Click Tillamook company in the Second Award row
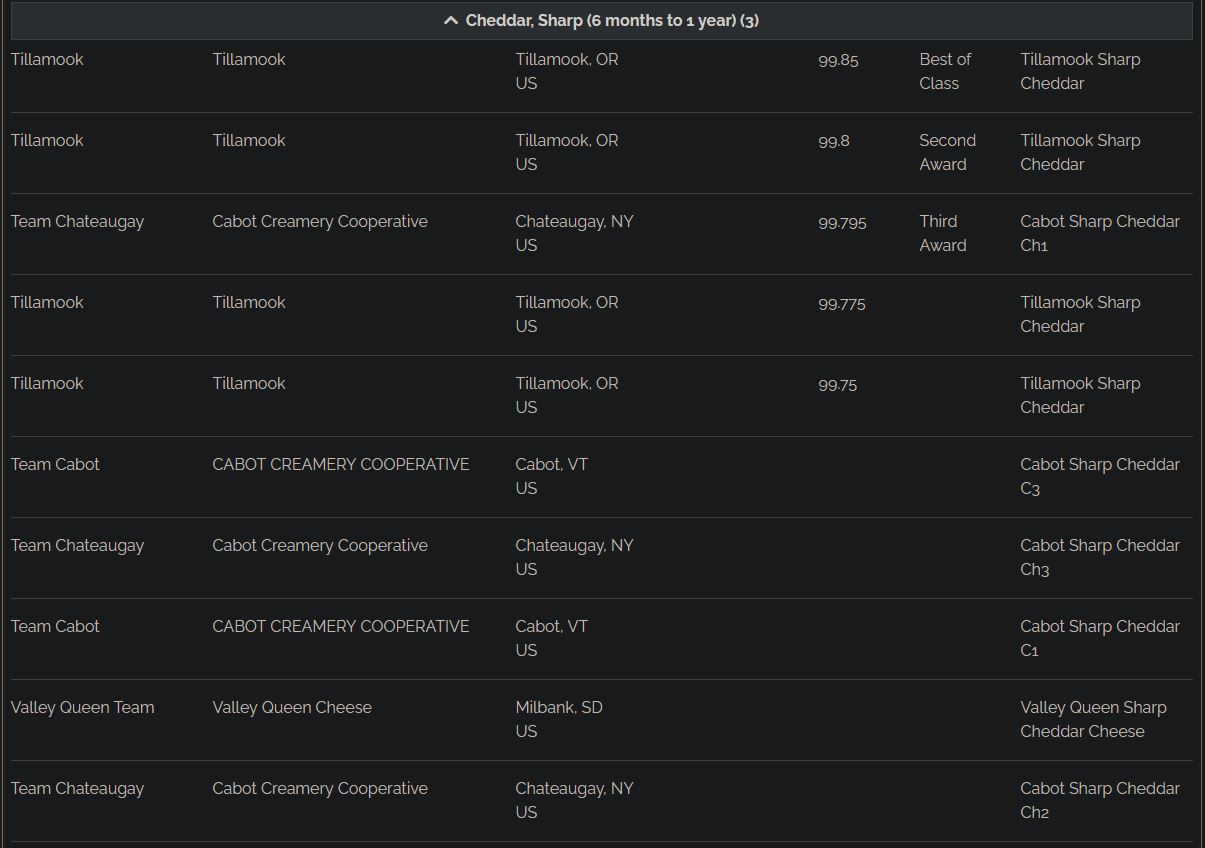This screenshot has height=848, width=1205. [249, 140]
